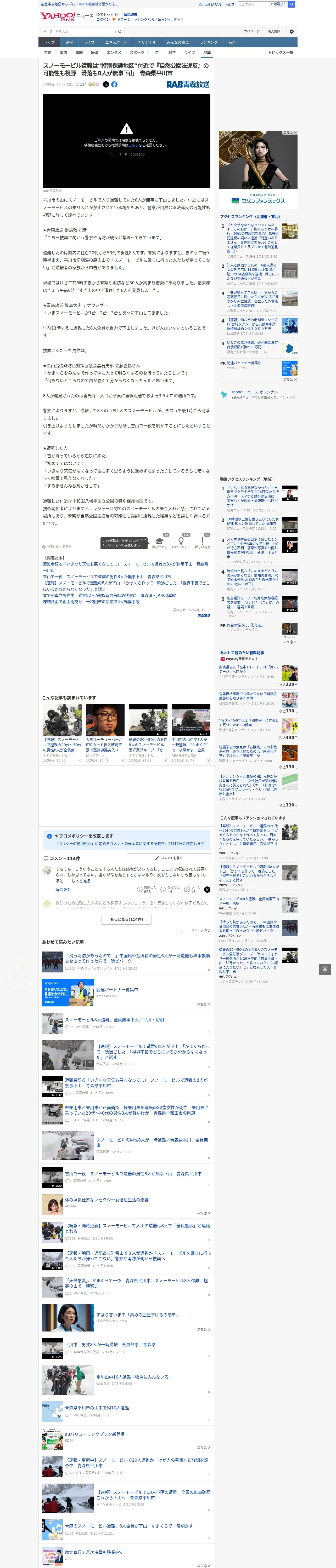This screenshot has width=336, height=1568.
Task: Click web search input at top right
Action: (254, 4)
